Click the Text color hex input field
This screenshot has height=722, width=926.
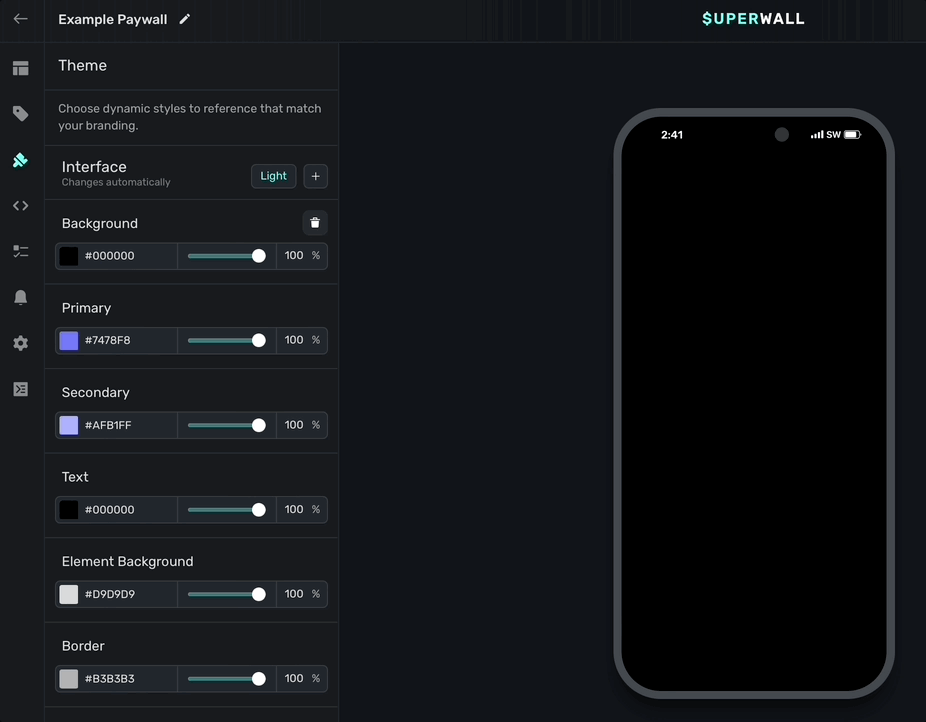click(127, 510)
